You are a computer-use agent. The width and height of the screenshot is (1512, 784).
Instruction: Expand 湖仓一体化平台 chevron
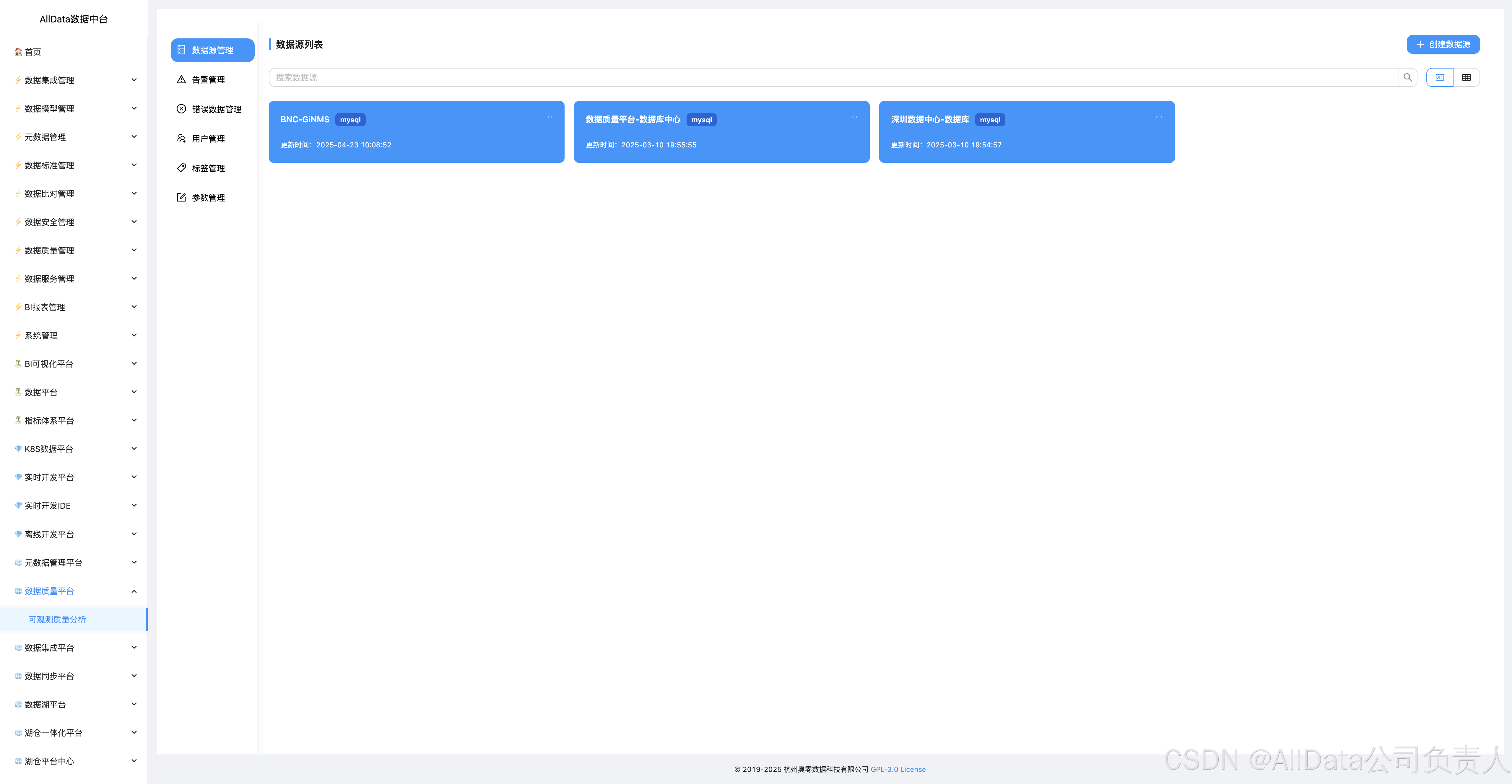[134, 732]
